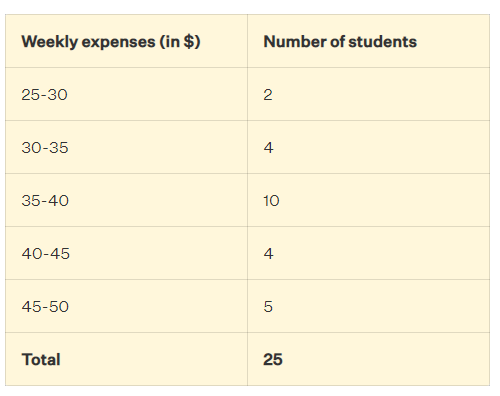Select the value 4 in 40-45 row
This screenshot has height=396, width=500.
click(269, 254)
